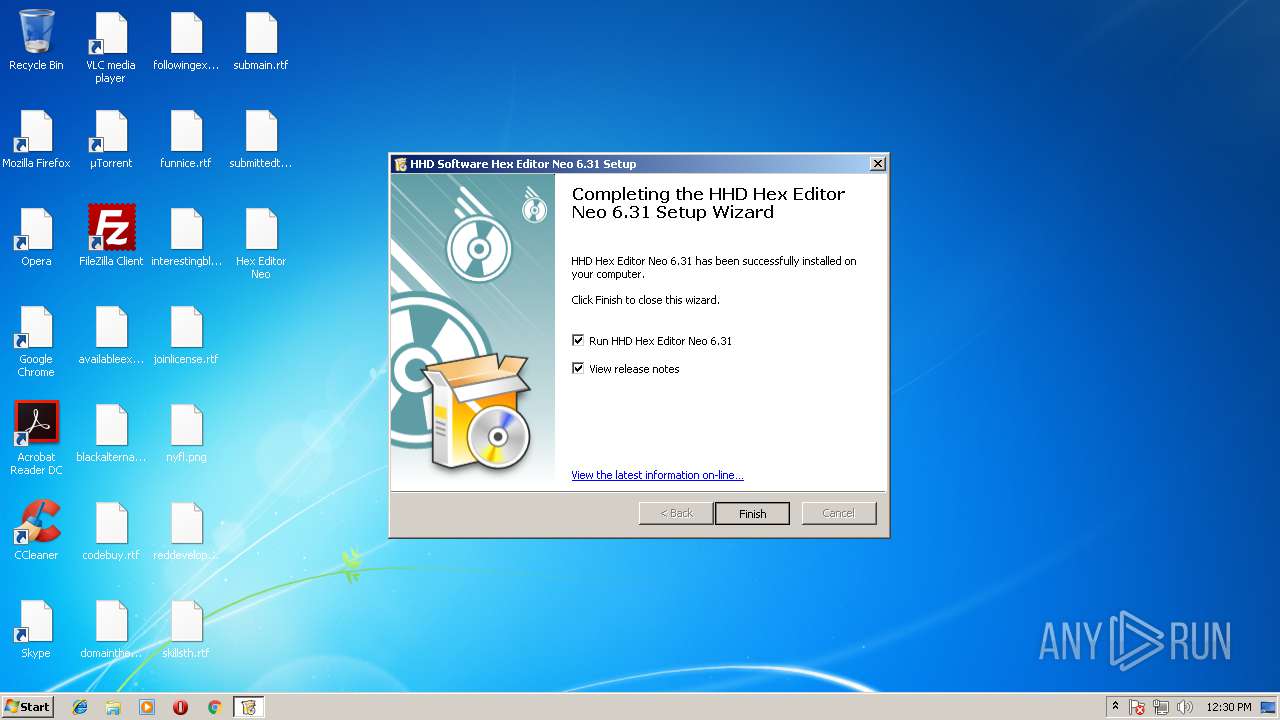Close the Hex Editor Neo Setup window
Screen dimensions: 1280x720
[877, 164]
